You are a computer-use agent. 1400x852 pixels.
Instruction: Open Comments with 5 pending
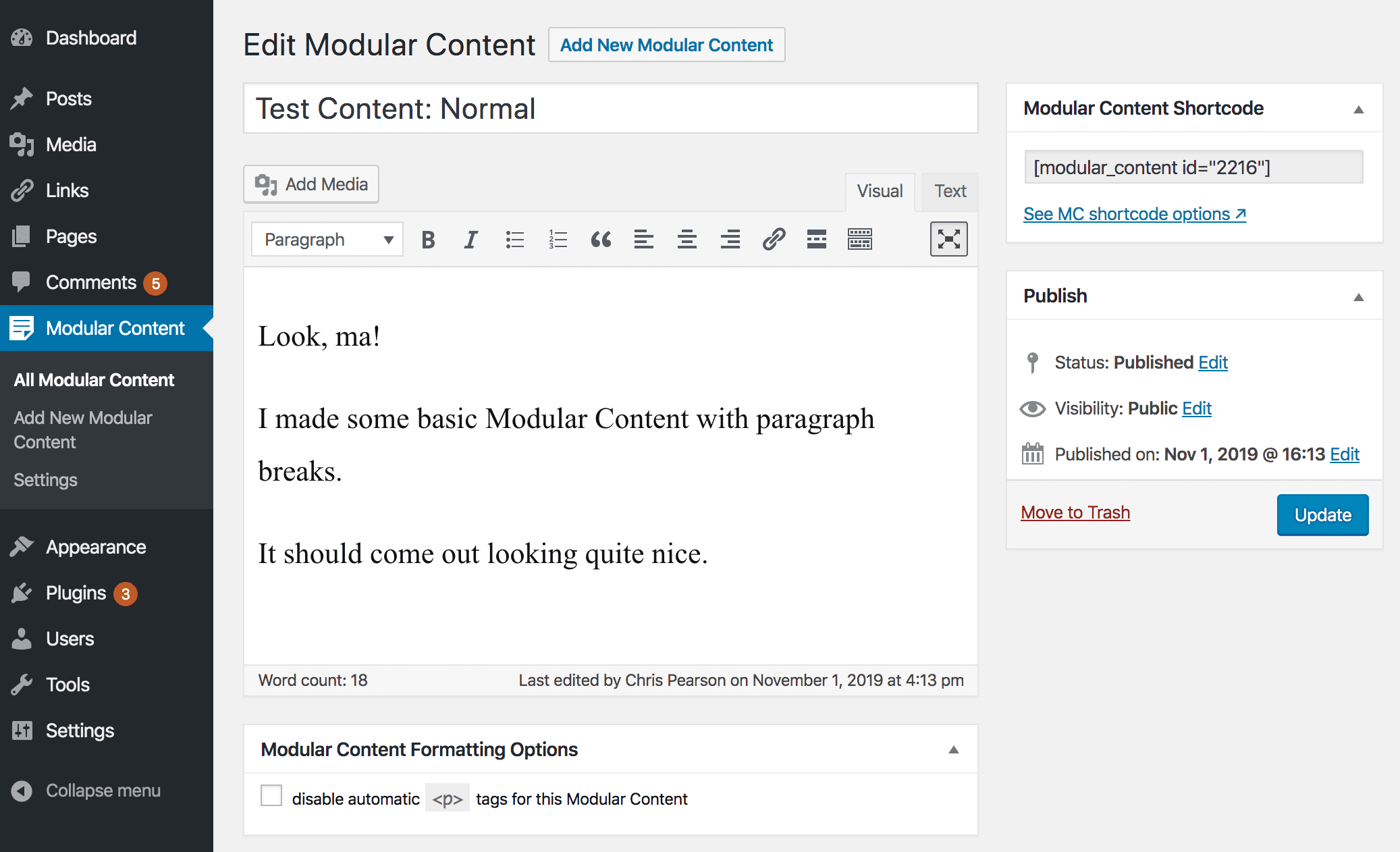click(107, 282)
